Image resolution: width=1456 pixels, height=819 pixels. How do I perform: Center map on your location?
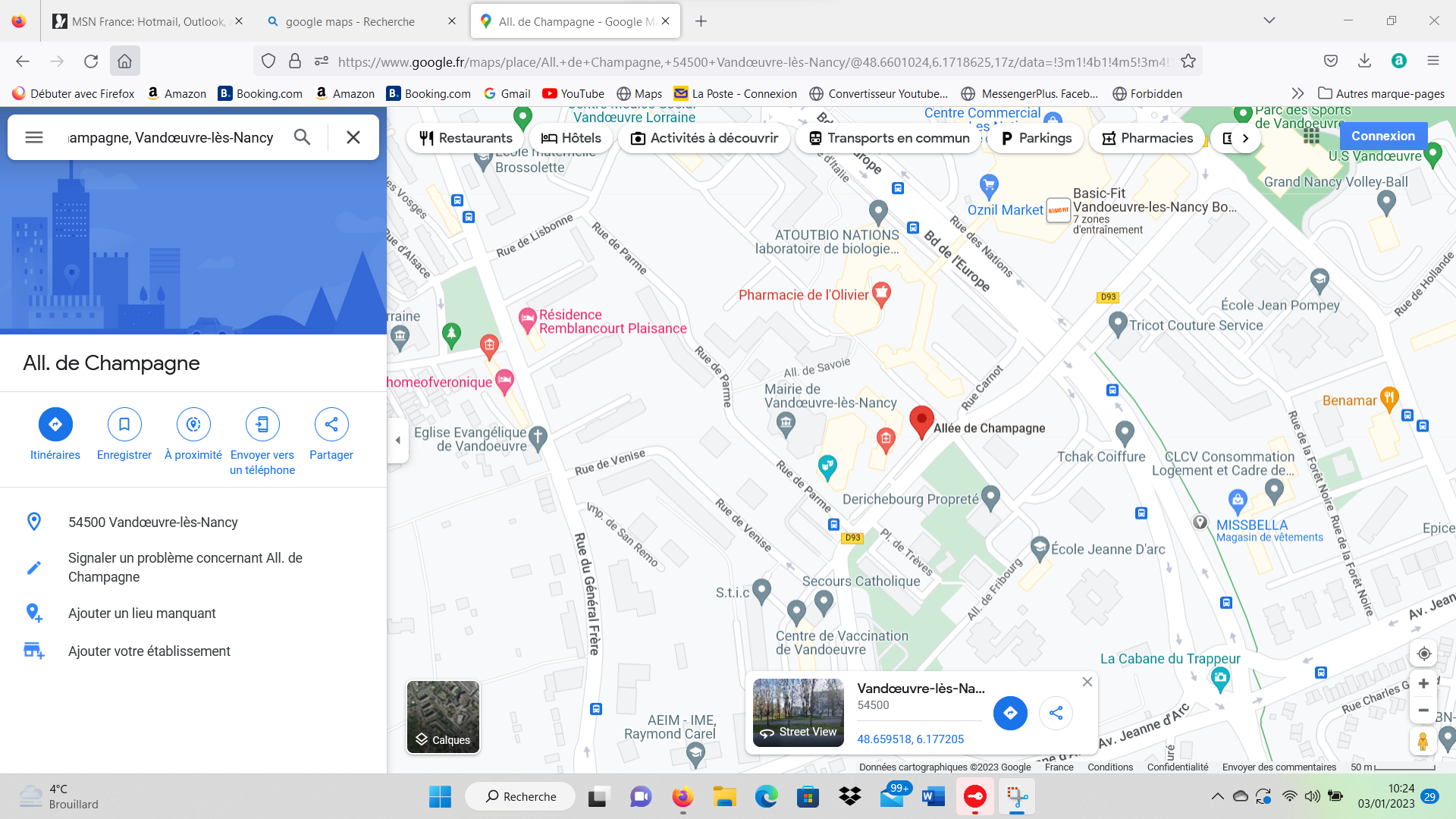coord(1423,654)
